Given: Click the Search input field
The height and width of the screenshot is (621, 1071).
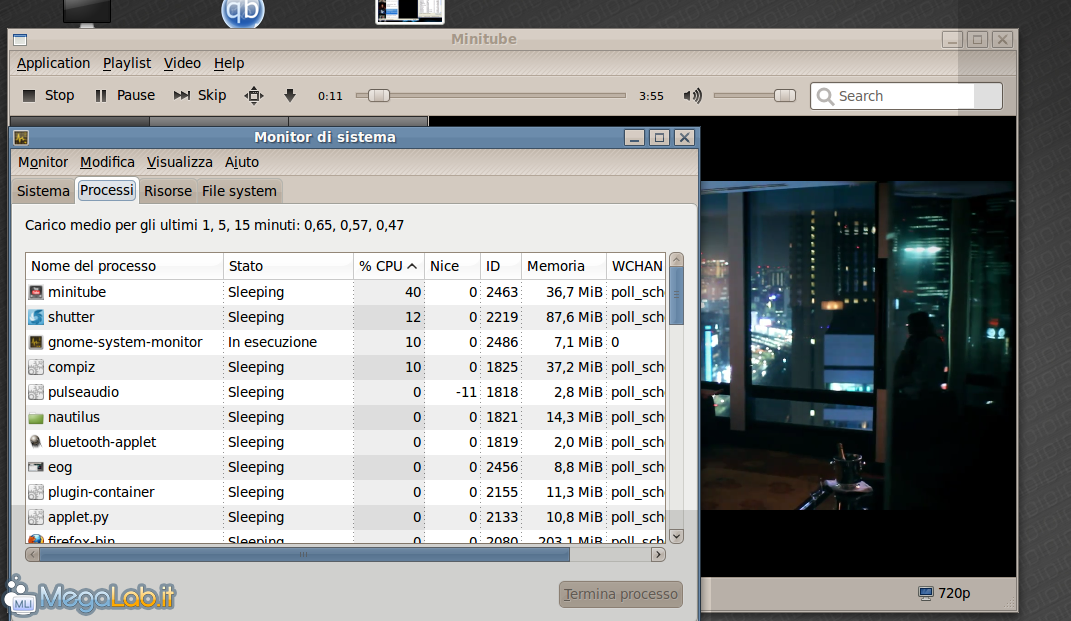Looking at the screenshot, I should (904, 96).
